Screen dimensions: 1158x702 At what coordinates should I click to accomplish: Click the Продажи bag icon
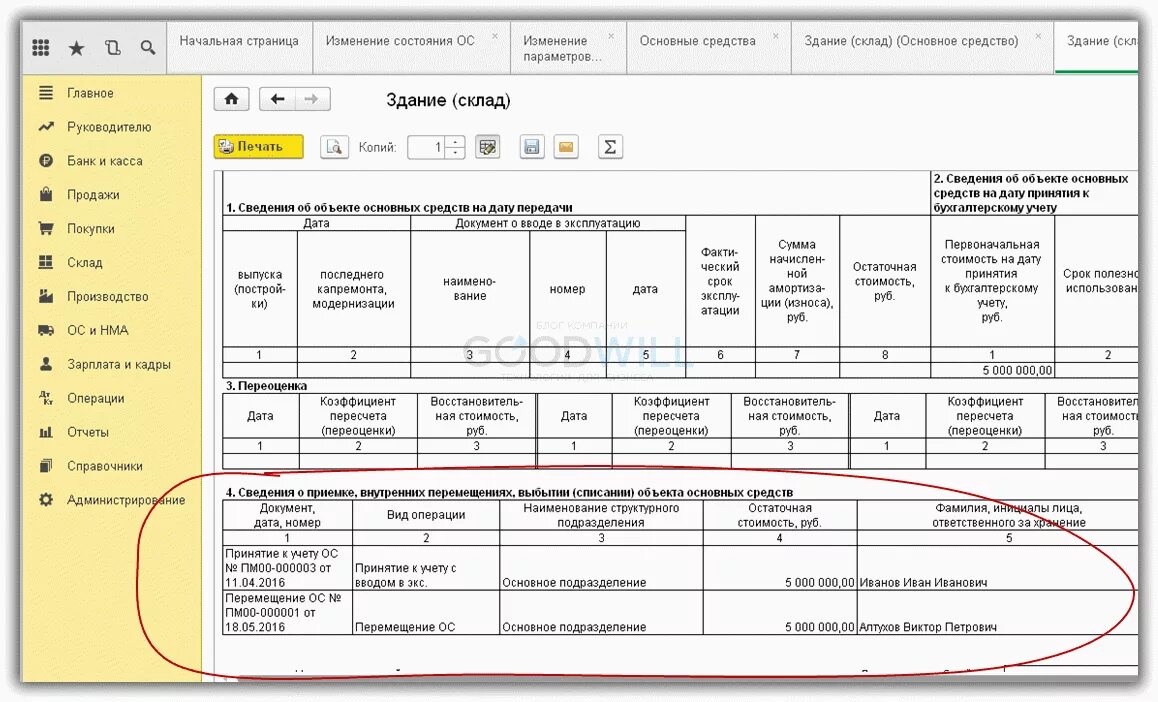pyautogui.click(x=46, y=195)
